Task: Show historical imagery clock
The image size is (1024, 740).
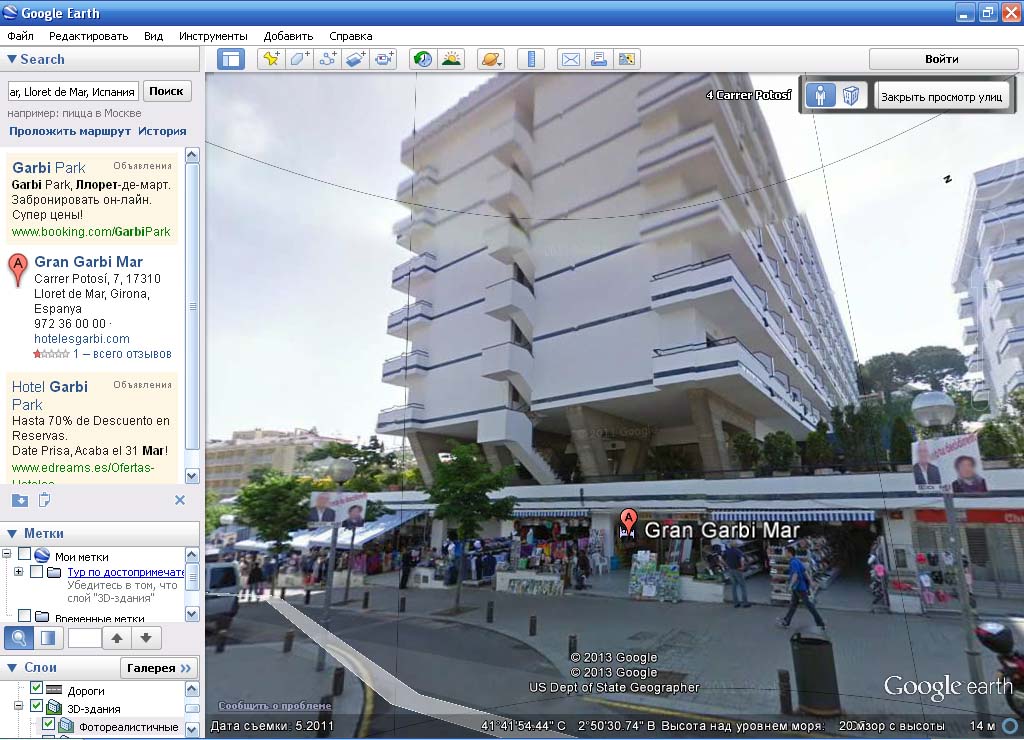Action: [x=423, y=59]
